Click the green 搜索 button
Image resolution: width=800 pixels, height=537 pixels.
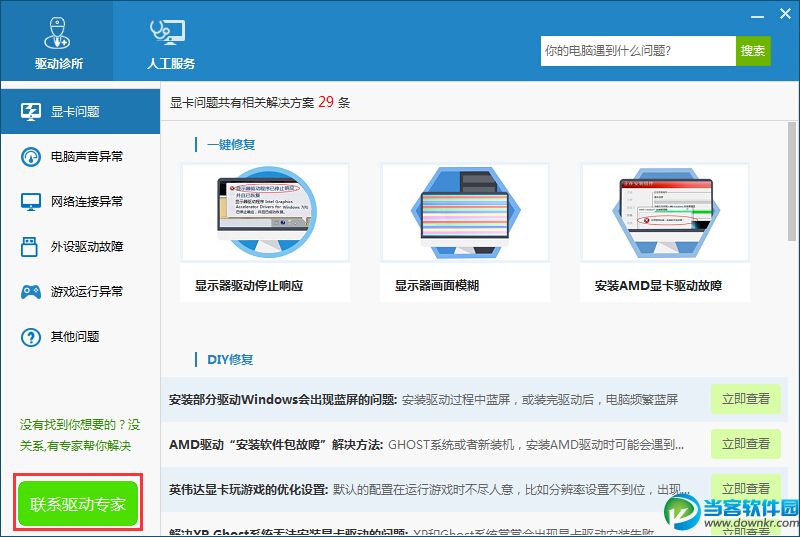coord(753,50)
